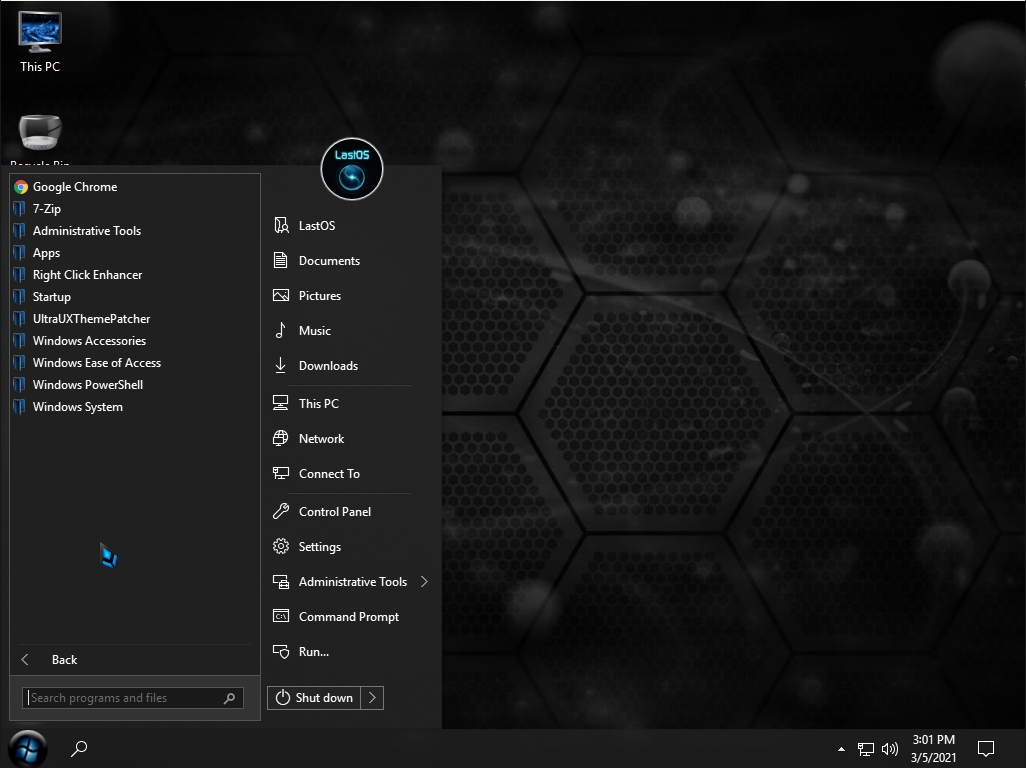Click the Control Panel wrench icon
The width and height of the screenshot is (1026, 768).
tap(281, 512)
